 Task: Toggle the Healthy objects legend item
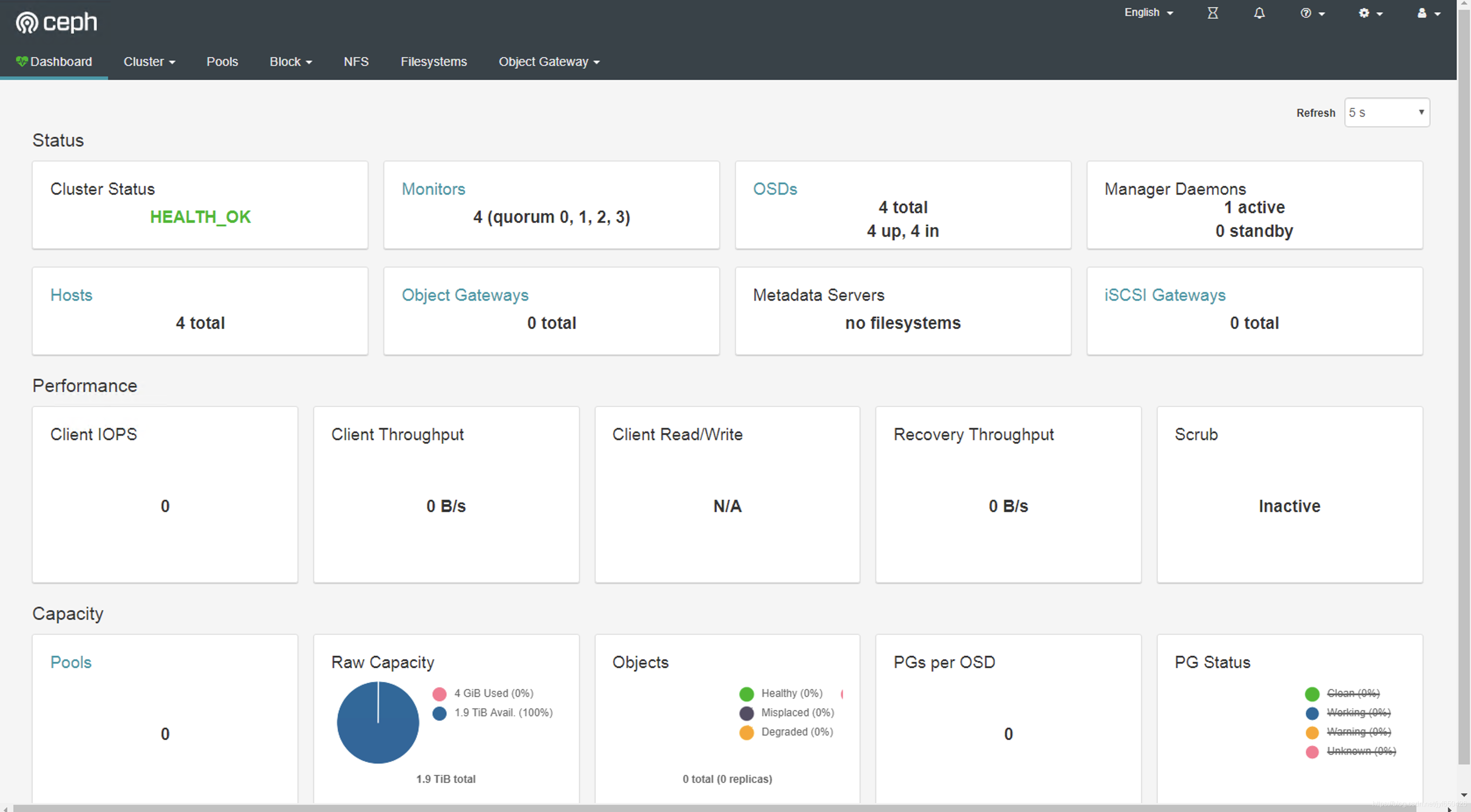click(791, 693)
